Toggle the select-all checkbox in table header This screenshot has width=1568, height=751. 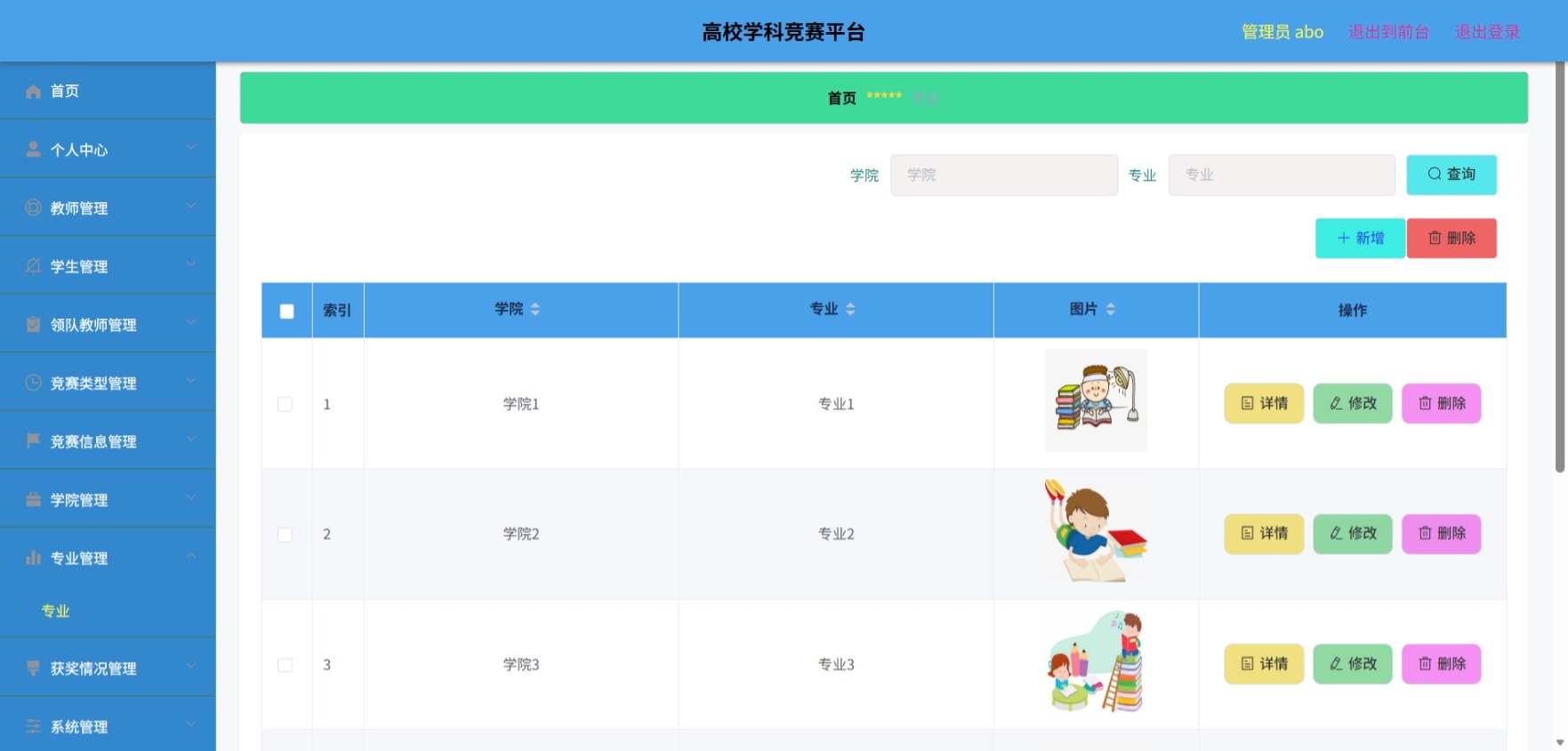pyautogui.click(x=286, y=311)
